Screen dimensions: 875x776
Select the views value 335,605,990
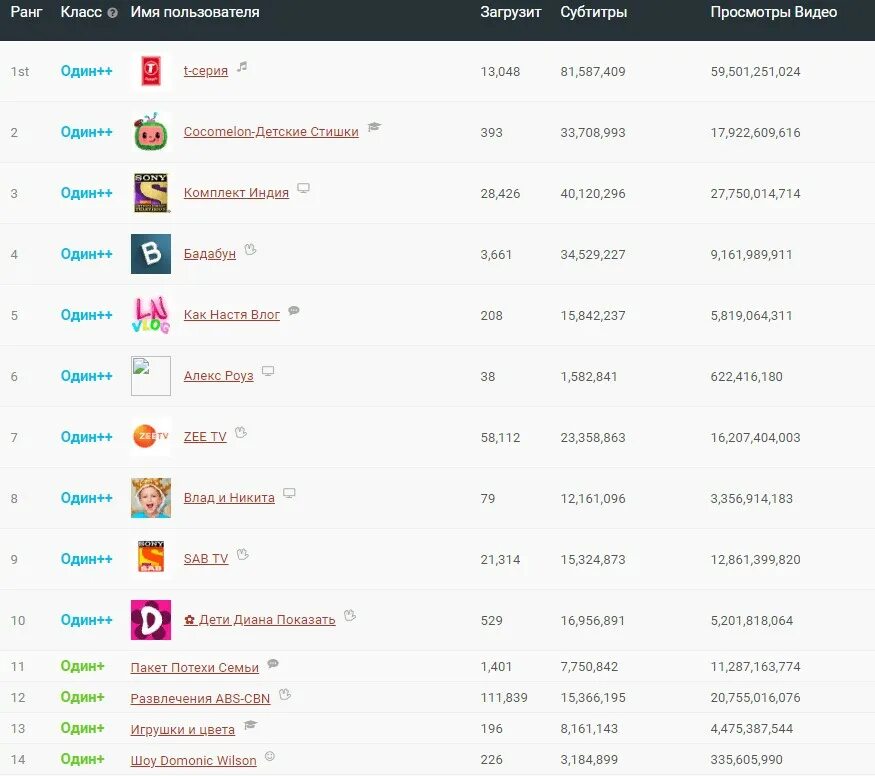point(747,760)
